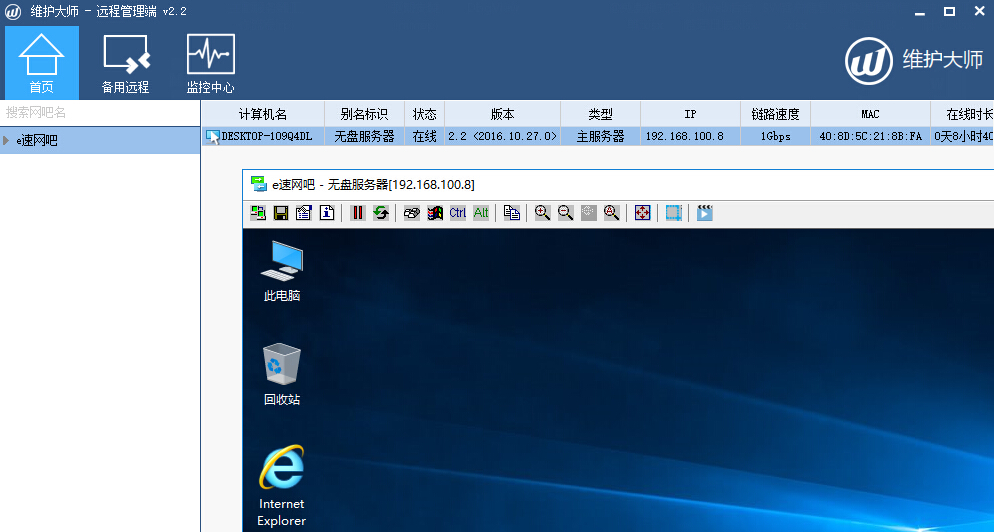Click the MAC column header
The width and height of the screenshot is (994, 532).
click(x=870, y=114)
